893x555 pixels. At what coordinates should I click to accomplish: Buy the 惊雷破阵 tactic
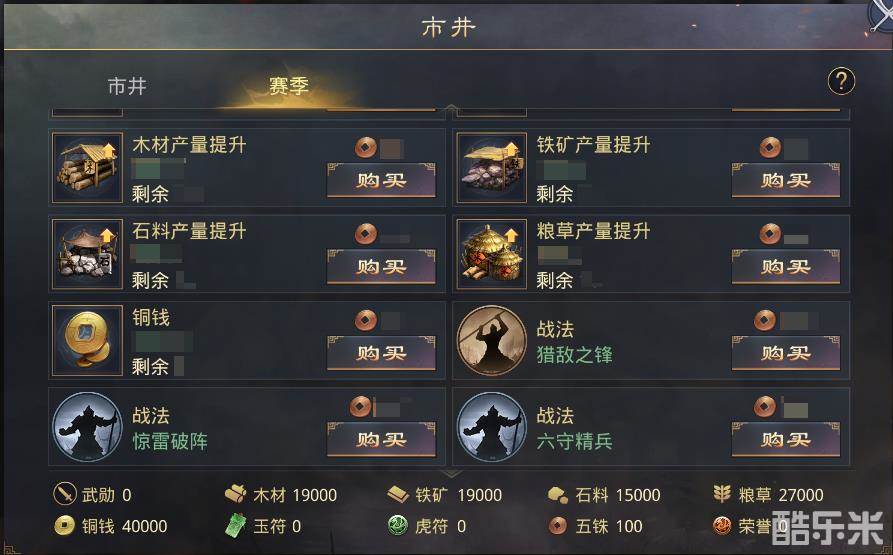(x=381, y=439)
